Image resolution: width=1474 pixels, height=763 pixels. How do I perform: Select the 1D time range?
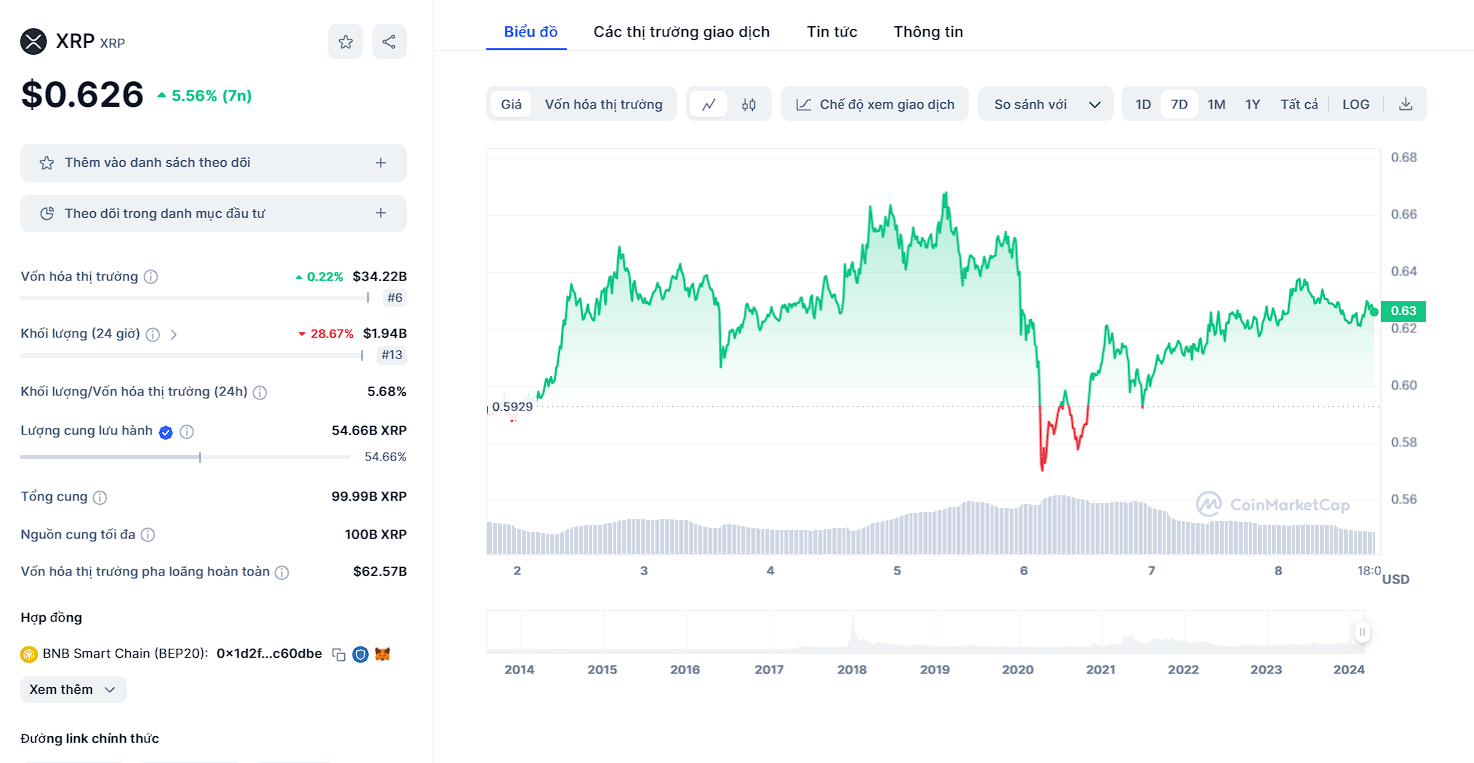(1143, 104)
